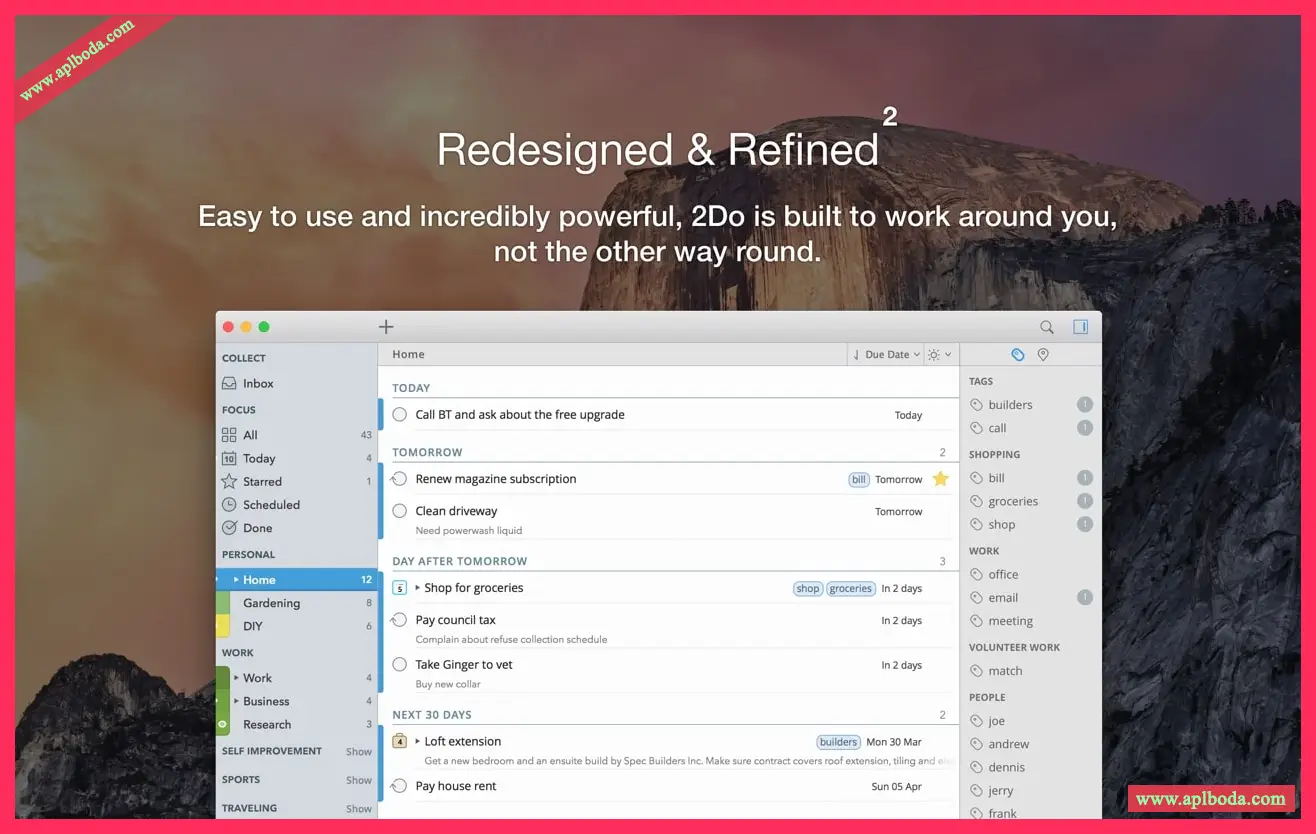Select the tags tab icon
This screenshot has width=1316, height=834.
click(x=1017, y=355)
